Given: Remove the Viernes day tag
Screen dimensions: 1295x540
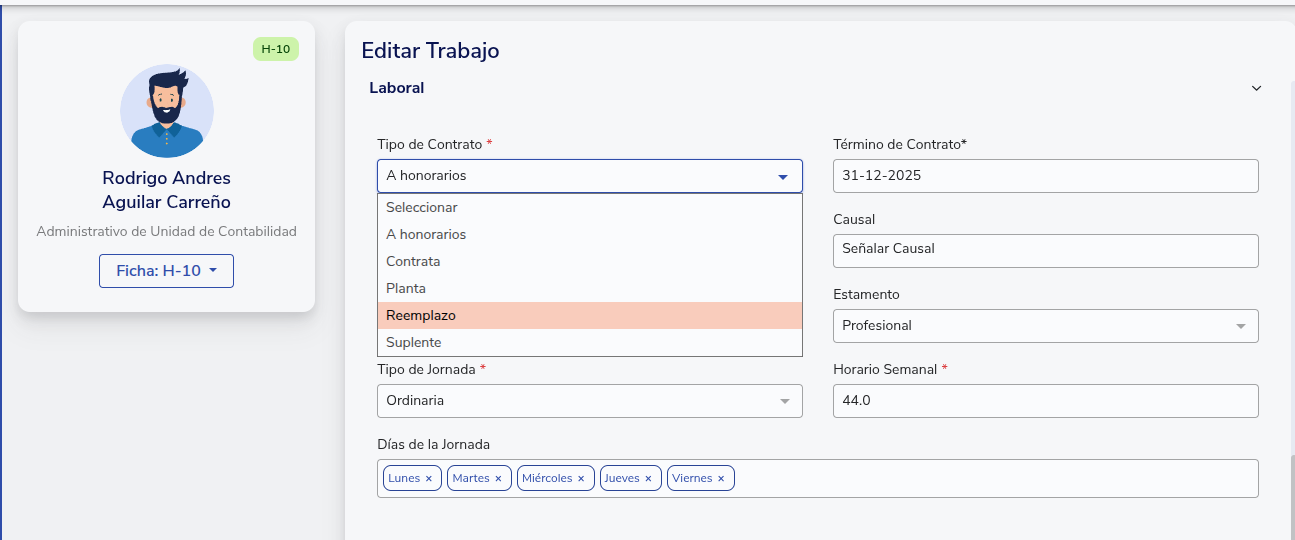Looking at the screenshot, I should (721, 479).
